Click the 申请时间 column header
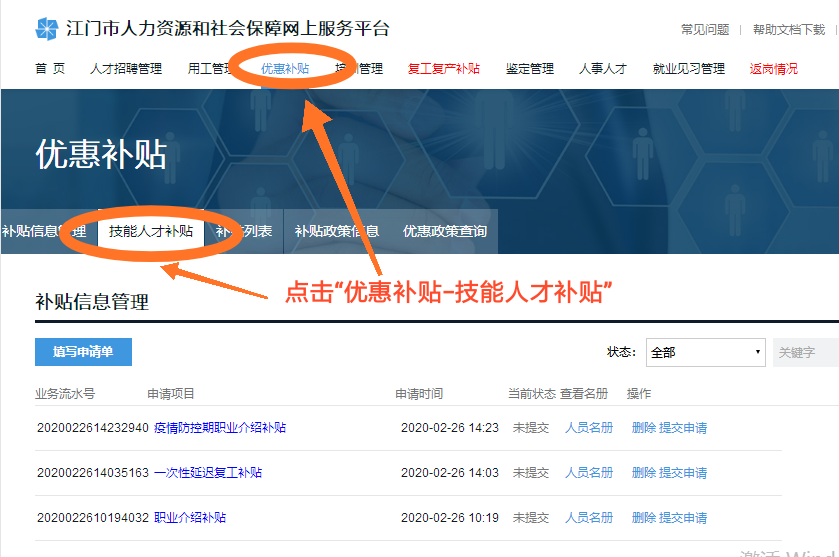Viewport: 839px width, 557px height. [419, 394]
